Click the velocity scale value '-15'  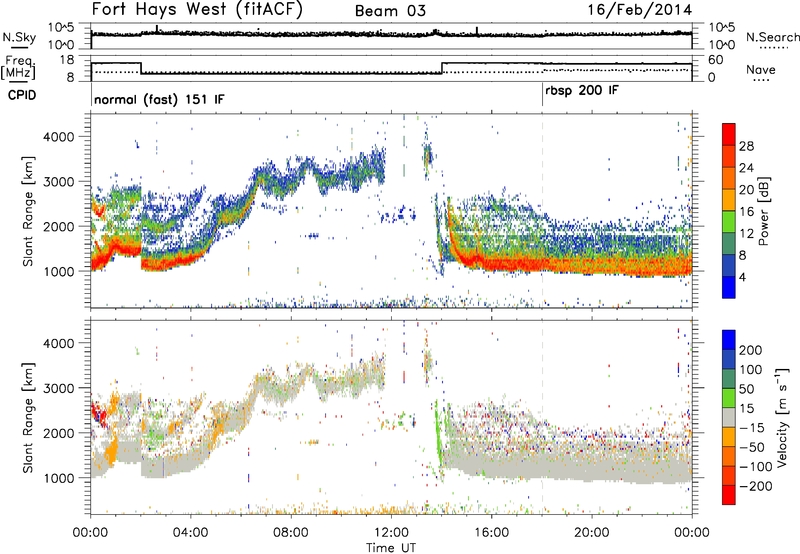(751, 428)
